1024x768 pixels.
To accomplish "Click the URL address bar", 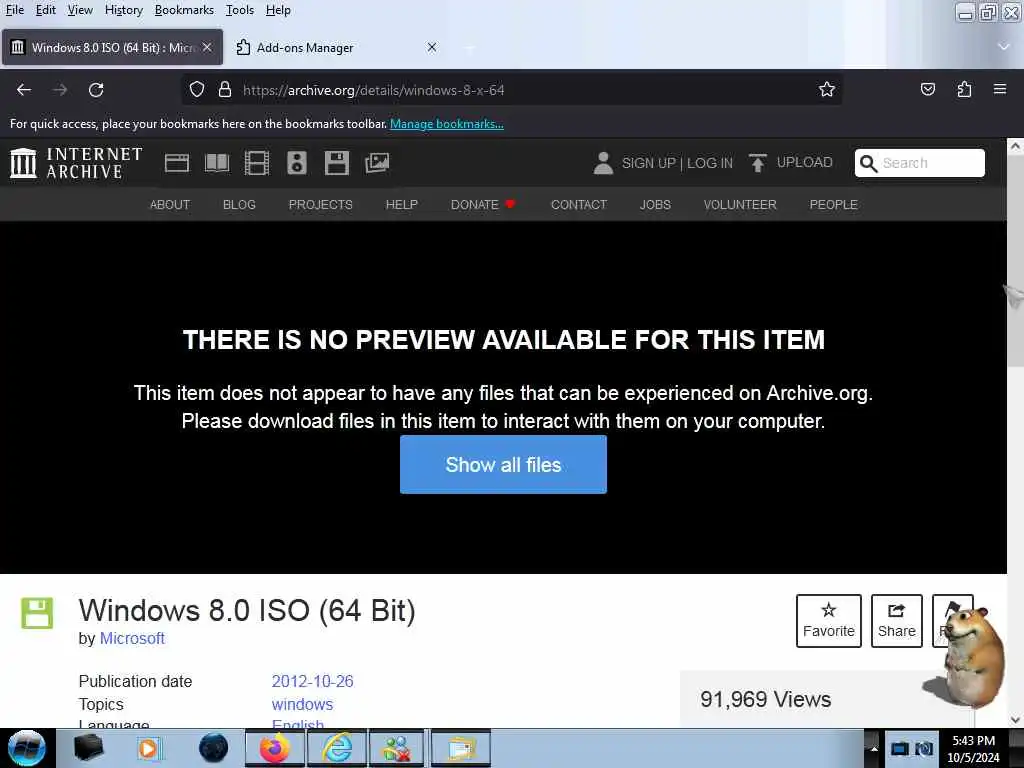I will coord(509,89).
